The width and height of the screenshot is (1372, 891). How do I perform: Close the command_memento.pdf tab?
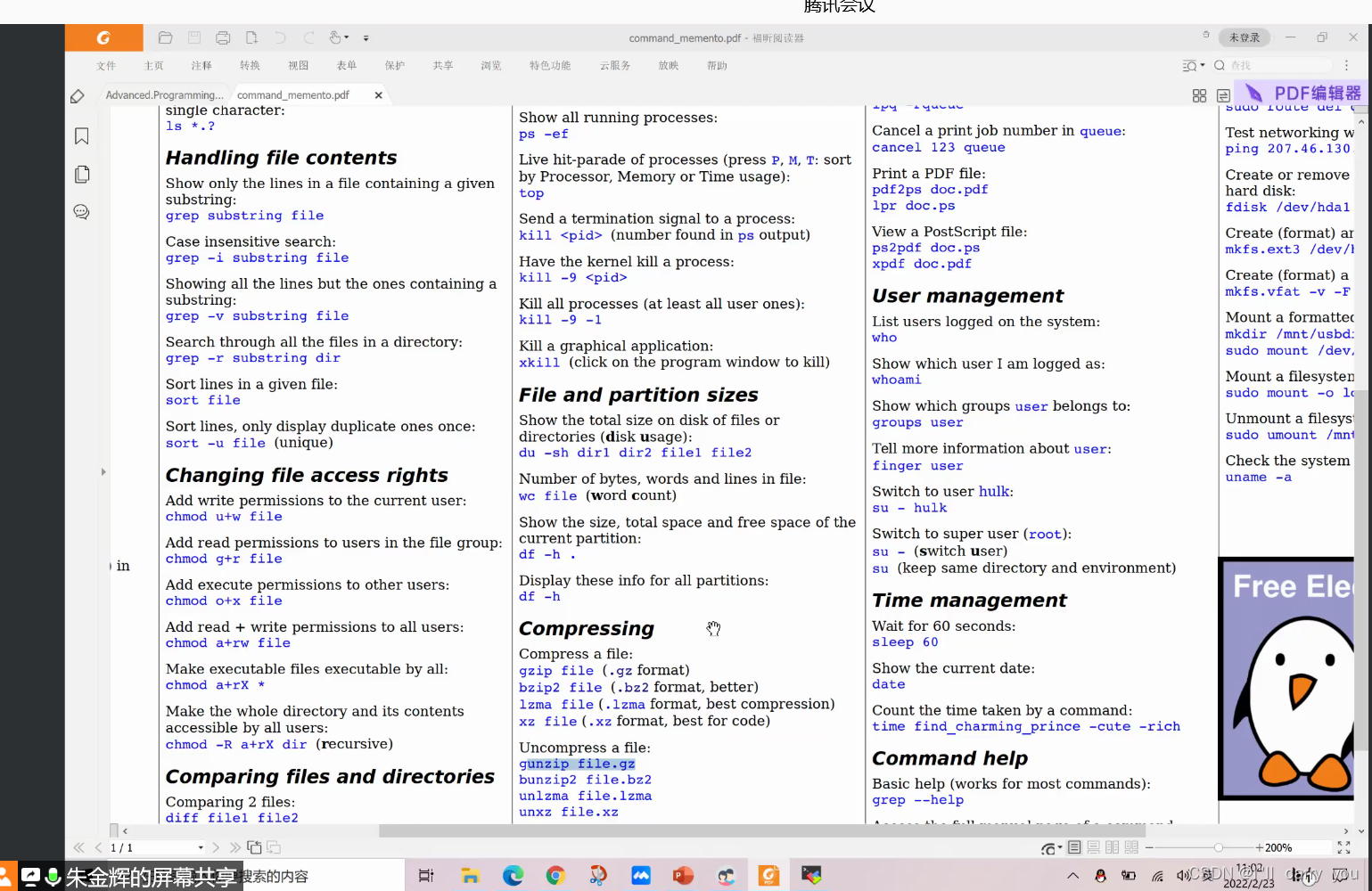click(378, 95)
